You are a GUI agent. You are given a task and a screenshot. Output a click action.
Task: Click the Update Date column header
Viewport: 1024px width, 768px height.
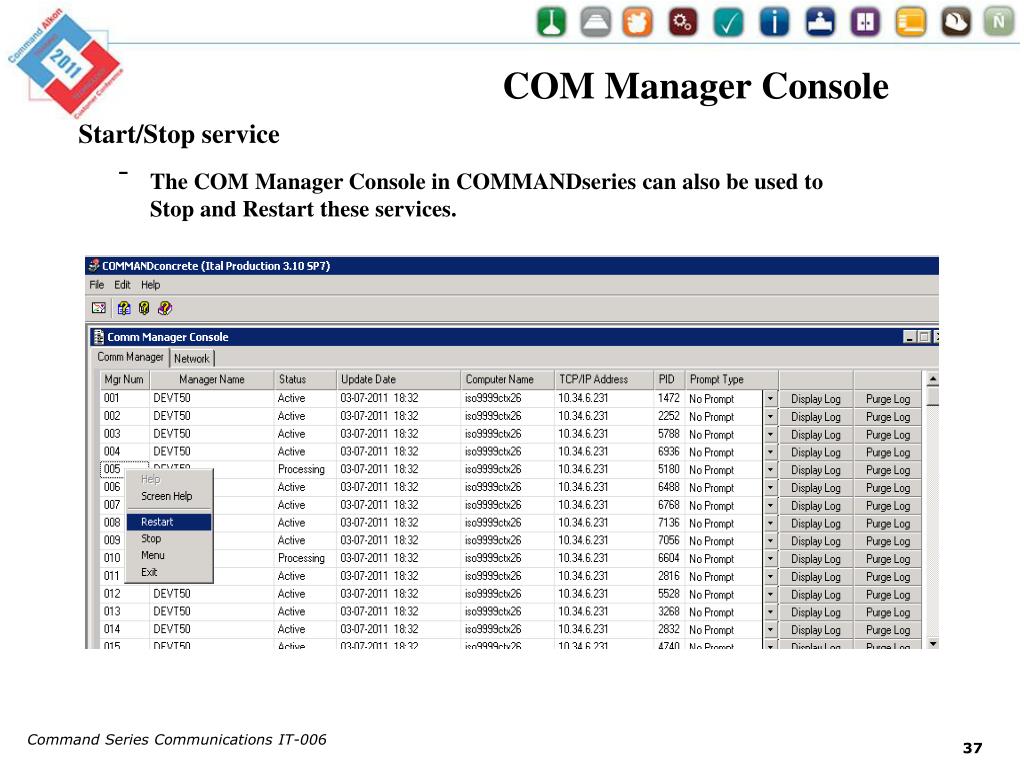[398, 379]
